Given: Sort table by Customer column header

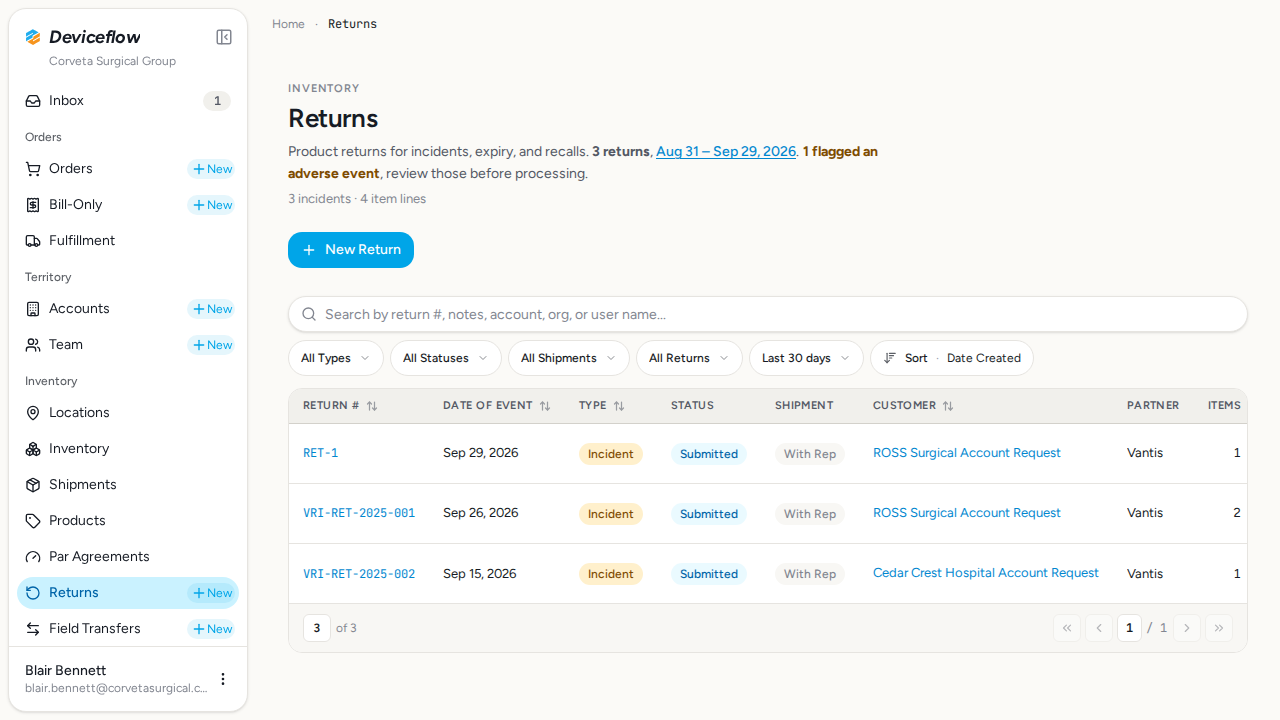Looking at the screenshot, I should pos(913,406).
